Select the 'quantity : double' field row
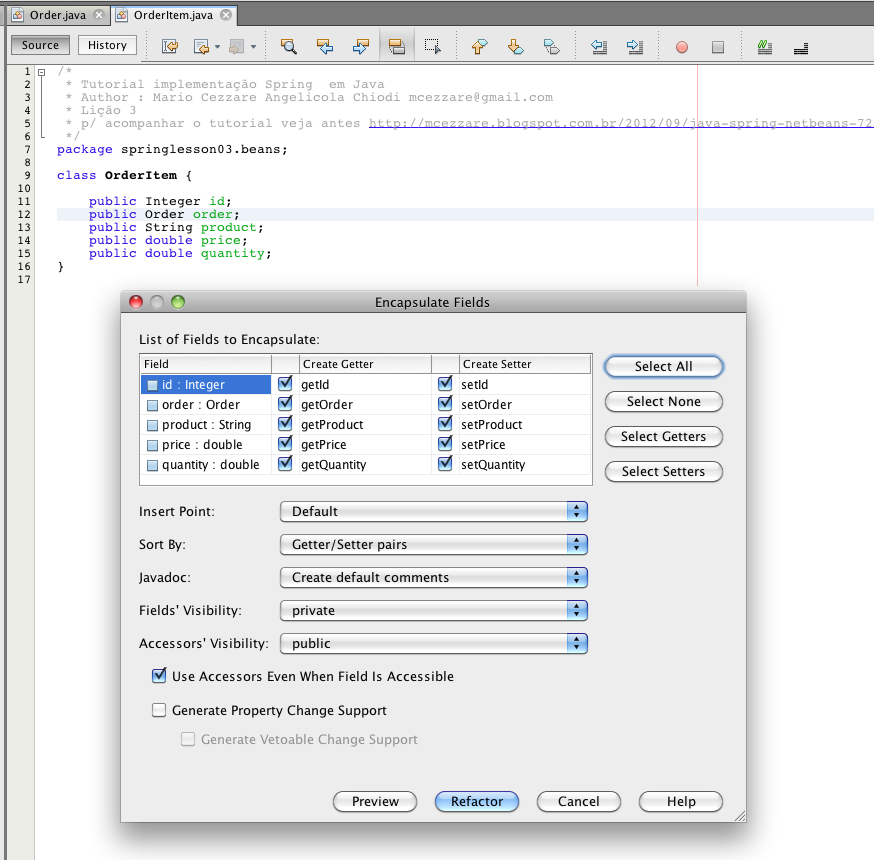 pos(206,465)
